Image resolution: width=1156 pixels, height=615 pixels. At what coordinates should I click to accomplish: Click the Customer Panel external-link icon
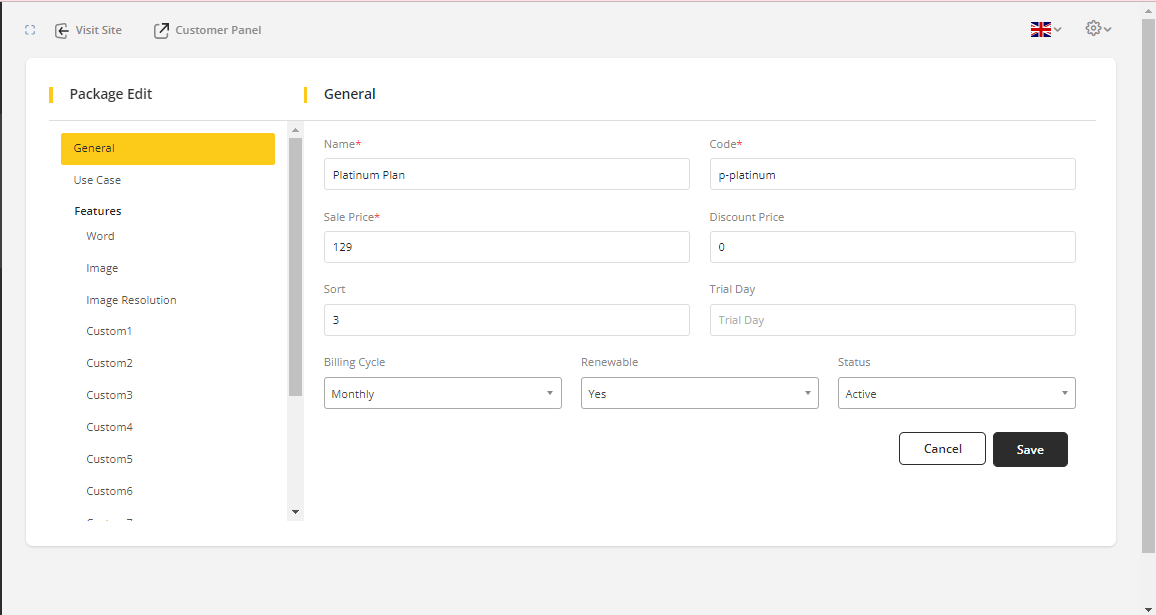(161, 30)
